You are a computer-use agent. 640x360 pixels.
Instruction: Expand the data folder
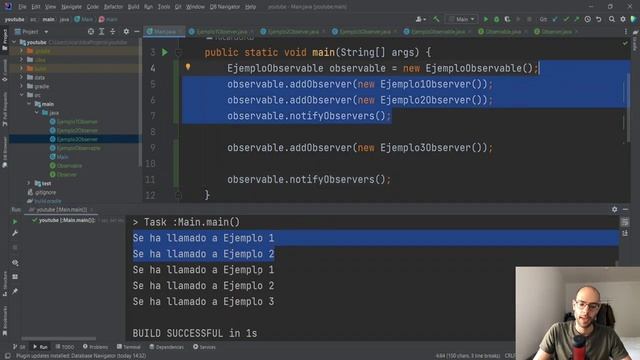pos(22,77)
